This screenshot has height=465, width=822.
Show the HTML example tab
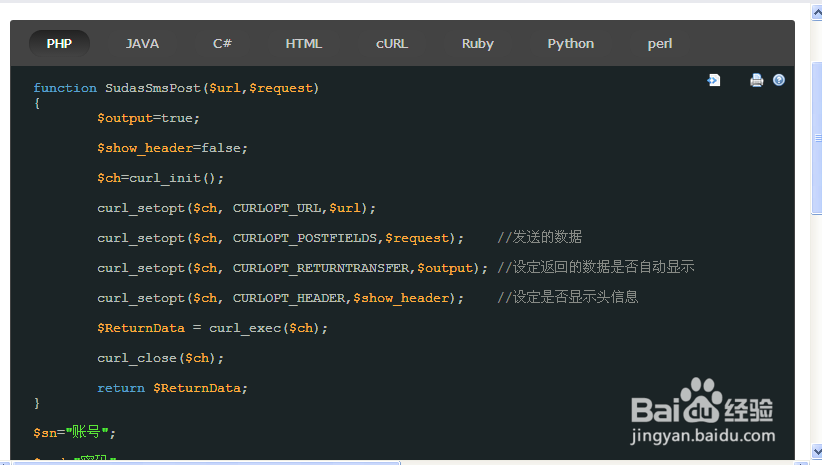point(304,44)
